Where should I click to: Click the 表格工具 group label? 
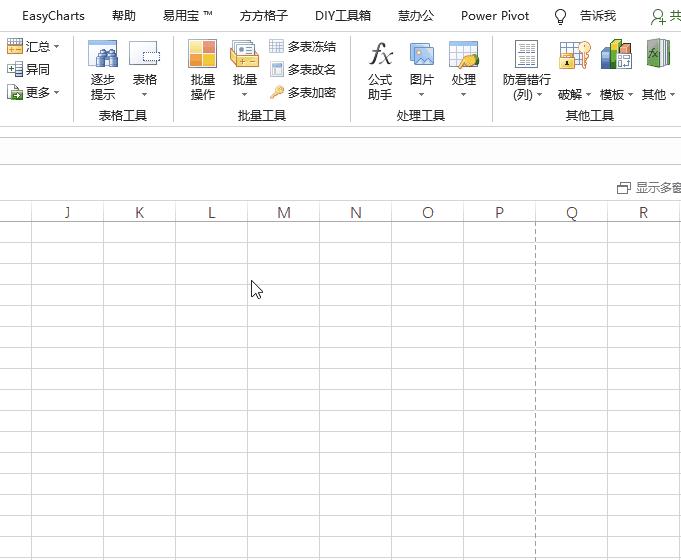(122, 116)
